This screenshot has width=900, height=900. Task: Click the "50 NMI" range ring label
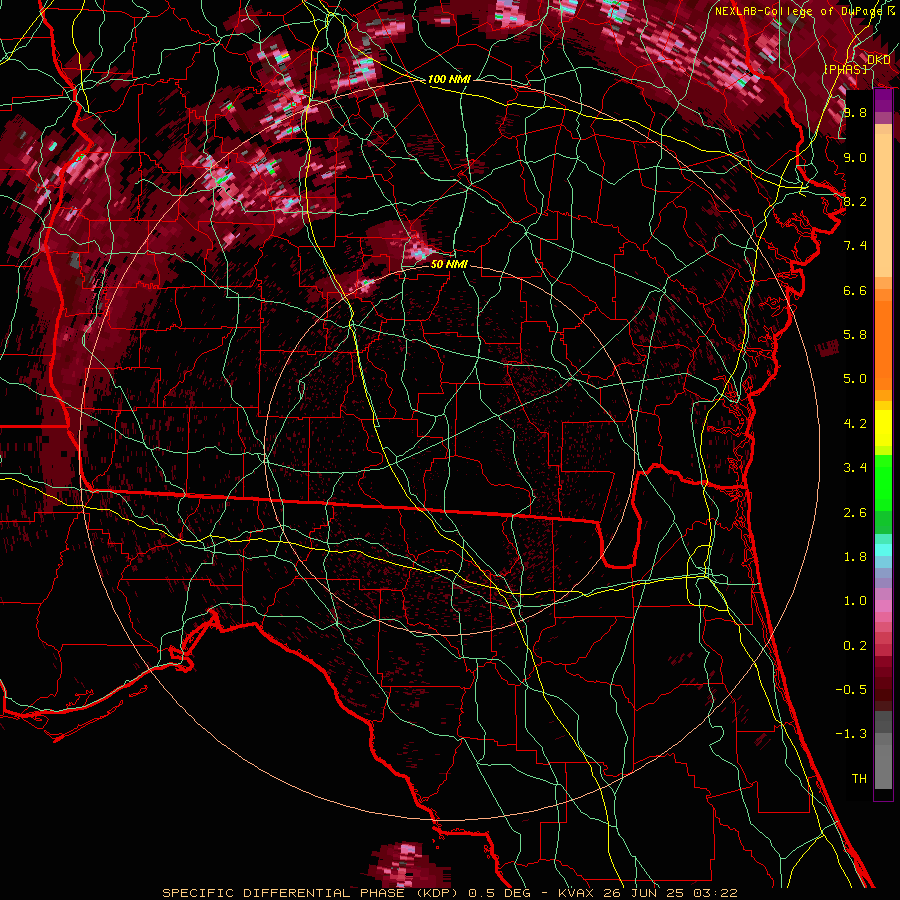click(449, 264)
